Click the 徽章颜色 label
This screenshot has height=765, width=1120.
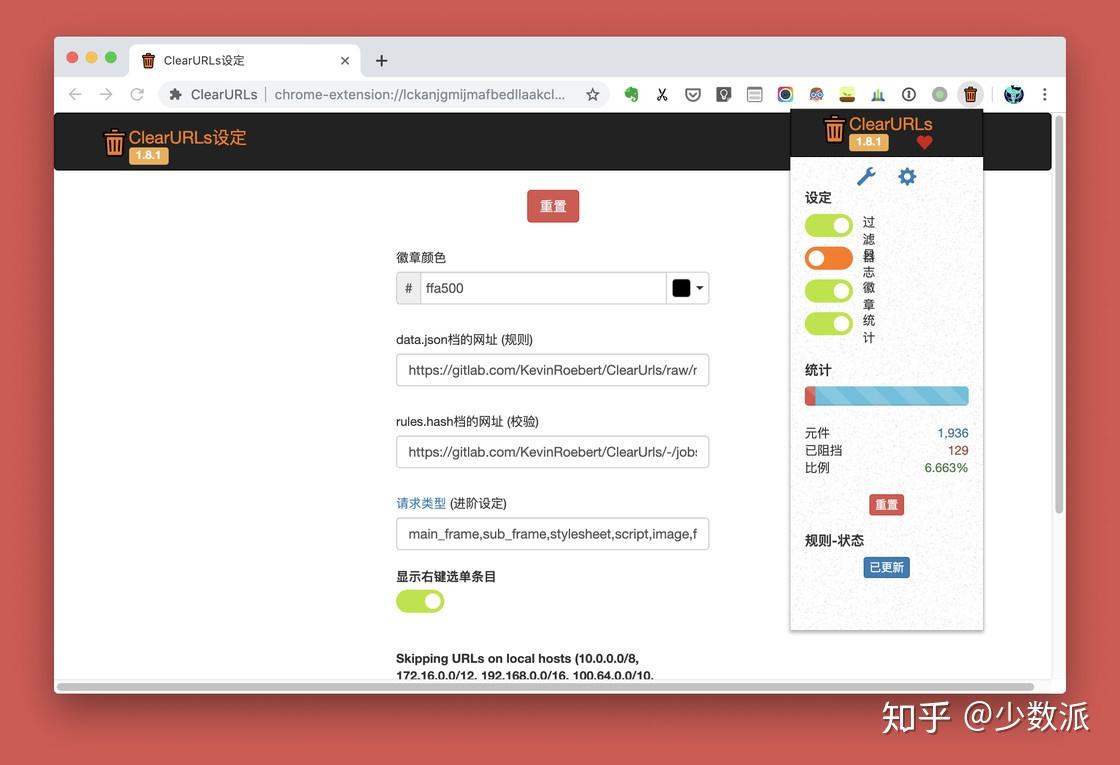[x=421, y=258]
